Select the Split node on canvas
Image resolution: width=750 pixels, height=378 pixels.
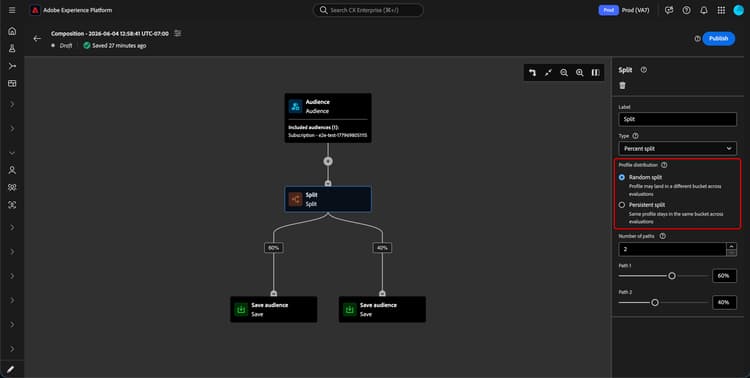click(328, 199)
